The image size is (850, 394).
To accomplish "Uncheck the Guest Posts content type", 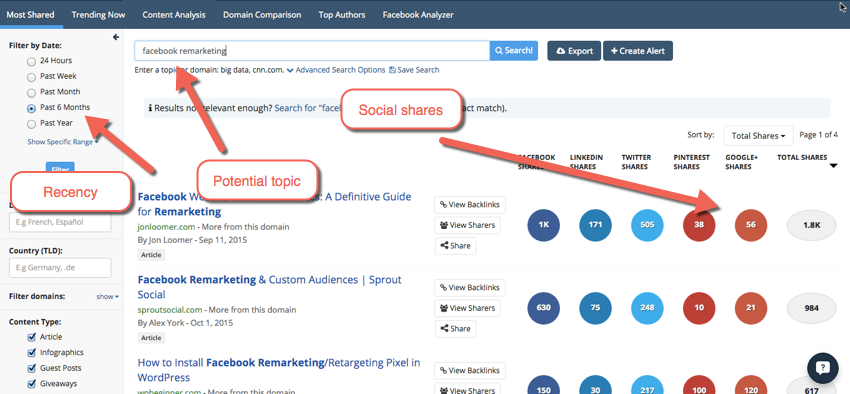I will point(31,369).
